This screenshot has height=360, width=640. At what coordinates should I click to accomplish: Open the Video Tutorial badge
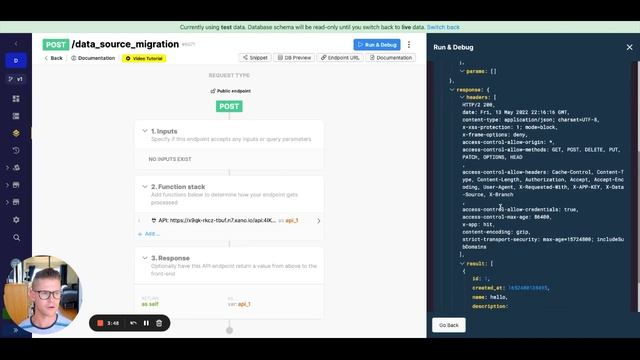click(x=144, y=58)
